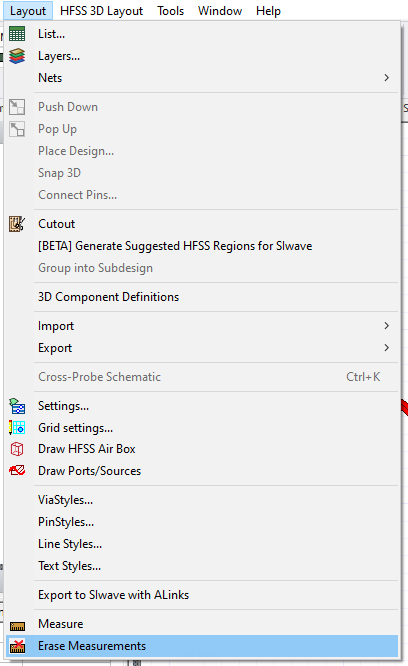The image size is (408, 666).
Task: Select the Measure menu entry
Action: click(202, 624)
